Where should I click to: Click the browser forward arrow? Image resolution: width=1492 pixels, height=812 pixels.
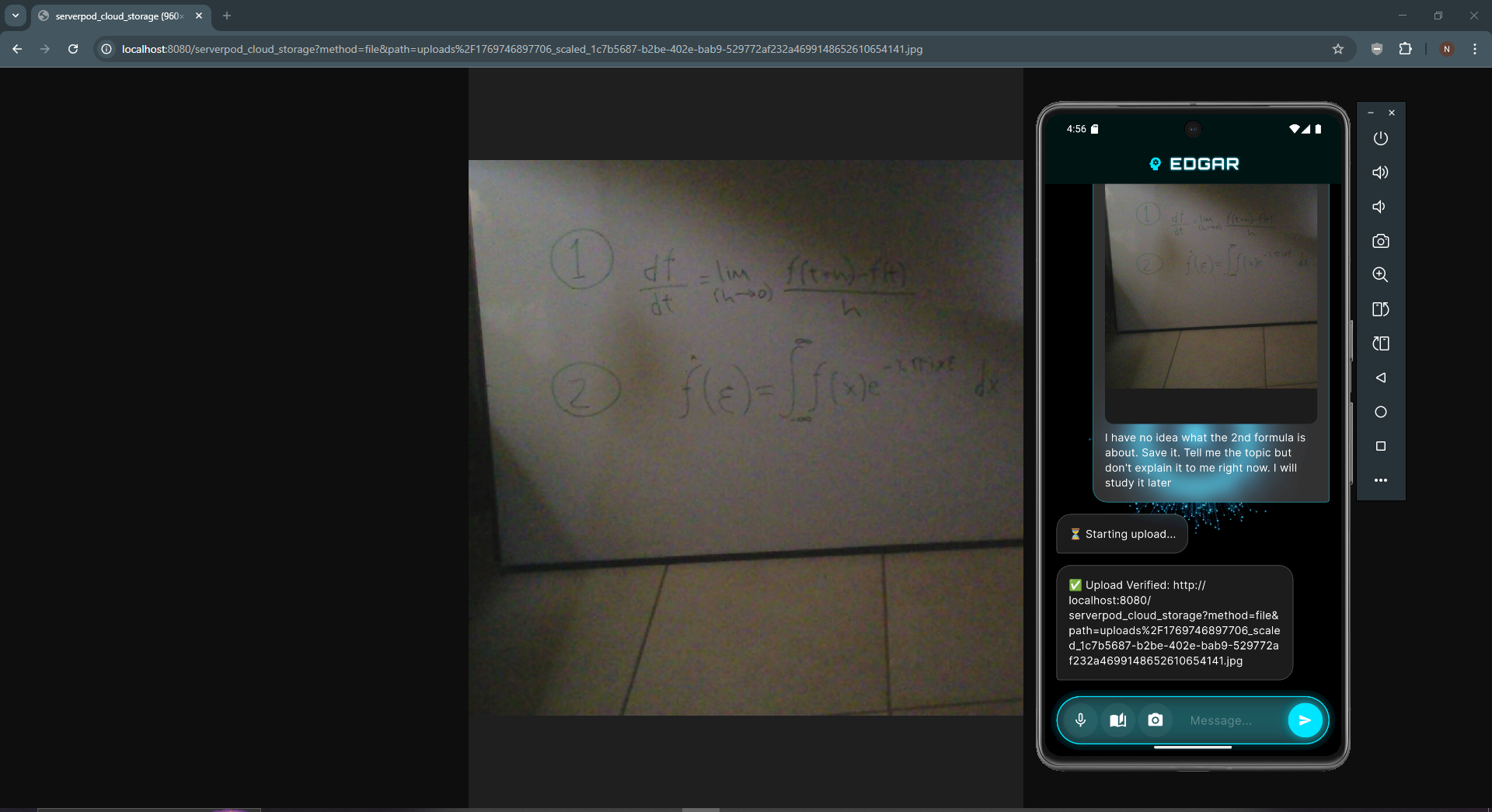point(45,49)
